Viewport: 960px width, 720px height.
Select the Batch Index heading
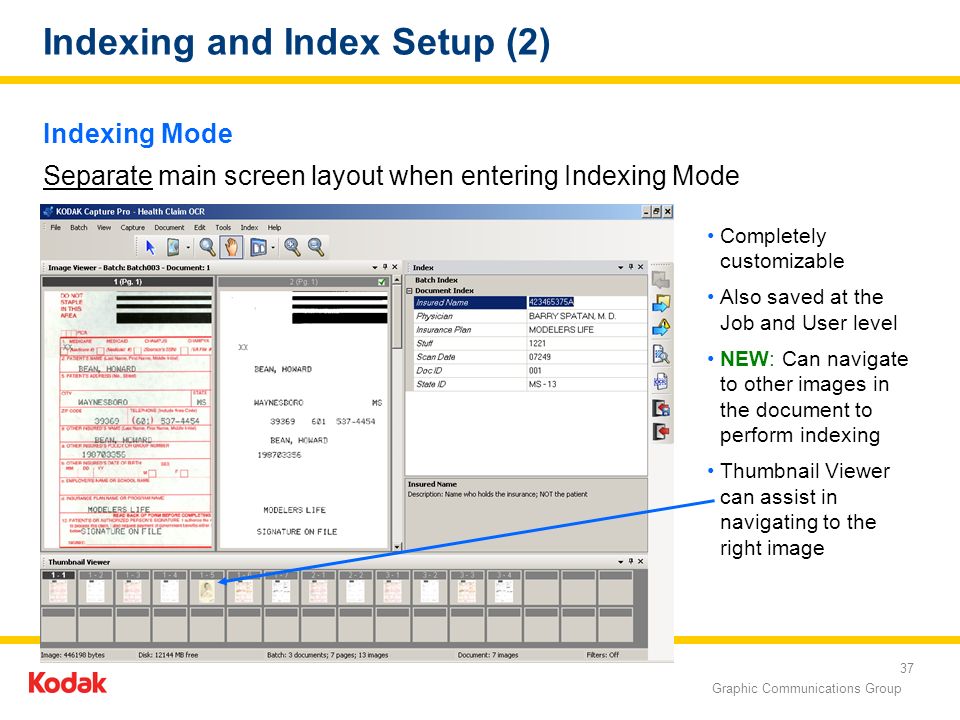(x=436, y=280)
